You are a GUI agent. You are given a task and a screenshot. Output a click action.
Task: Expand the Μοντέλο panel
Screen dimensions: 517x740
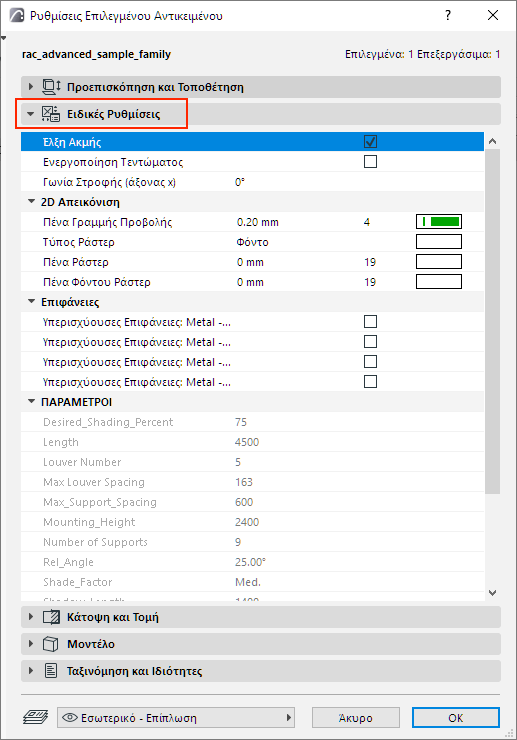pos(31,644)
